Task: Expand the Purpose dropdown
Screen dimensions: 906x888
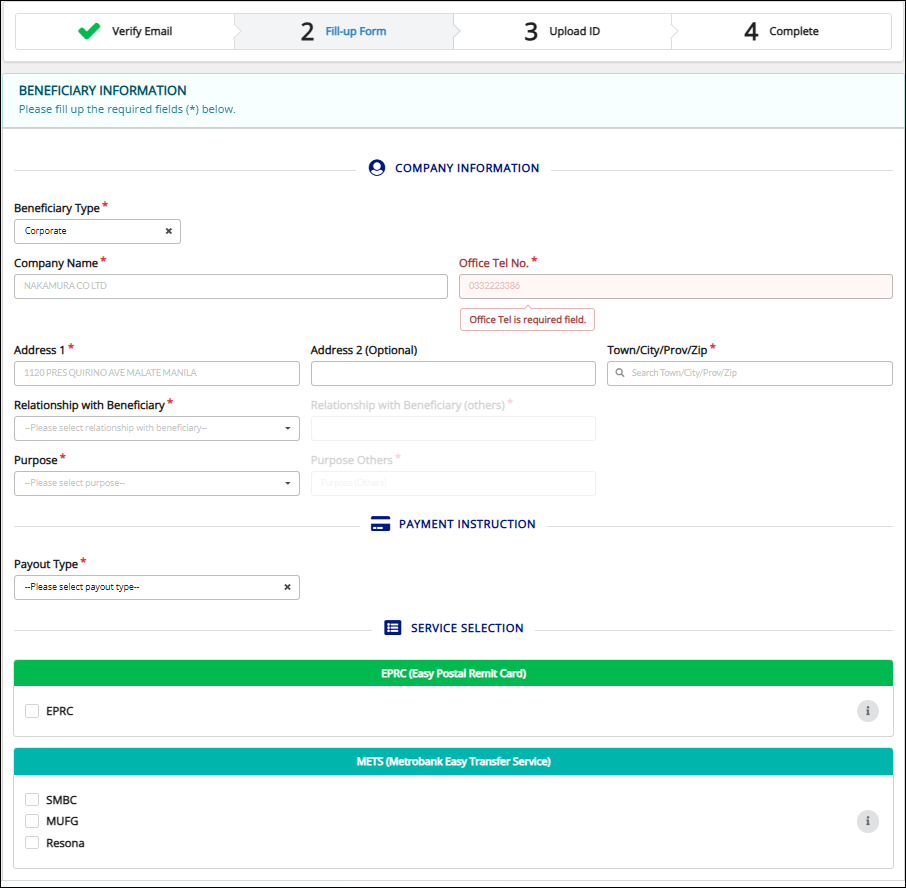Action: coord(157,483)
